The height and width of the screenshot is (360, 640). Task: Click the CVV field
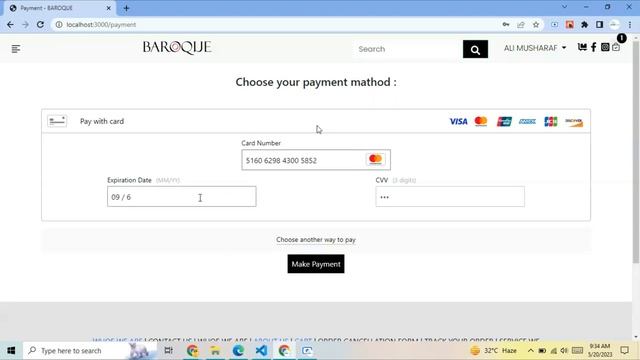450,197
